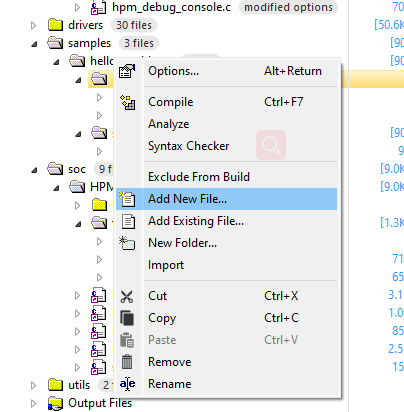
Task: Click the Add New File icon
Action: (127, 199)
